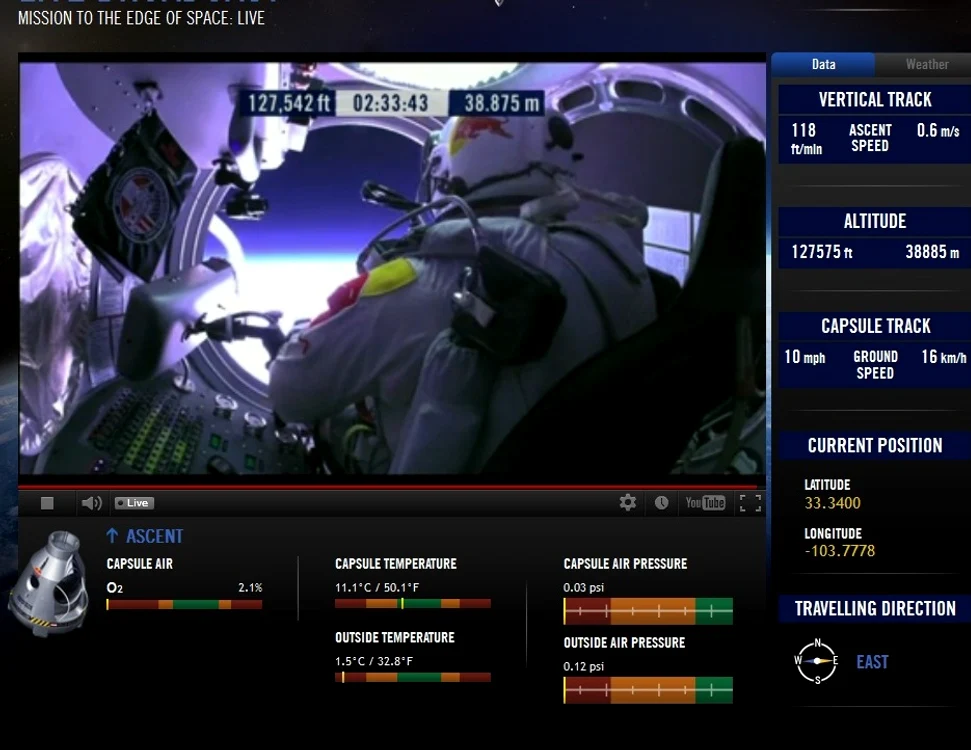Stop the live video playback
Image resolution: width=971 pixels, height=750 pixels.
pyautogui.click(x=47, y=503)
